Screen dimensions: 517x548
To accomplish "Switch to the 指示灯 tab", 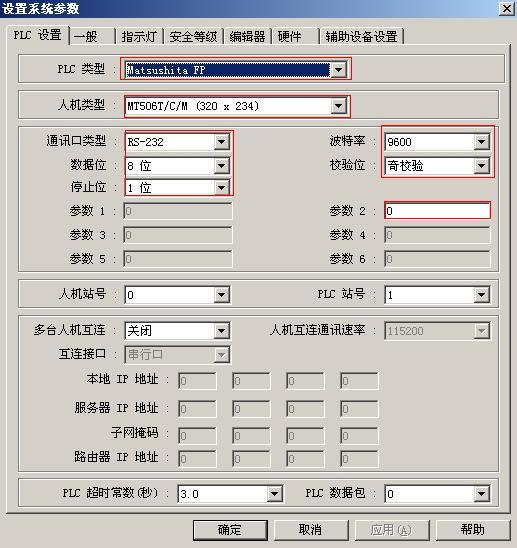I will pyautogui.click(x=139, y=36).
